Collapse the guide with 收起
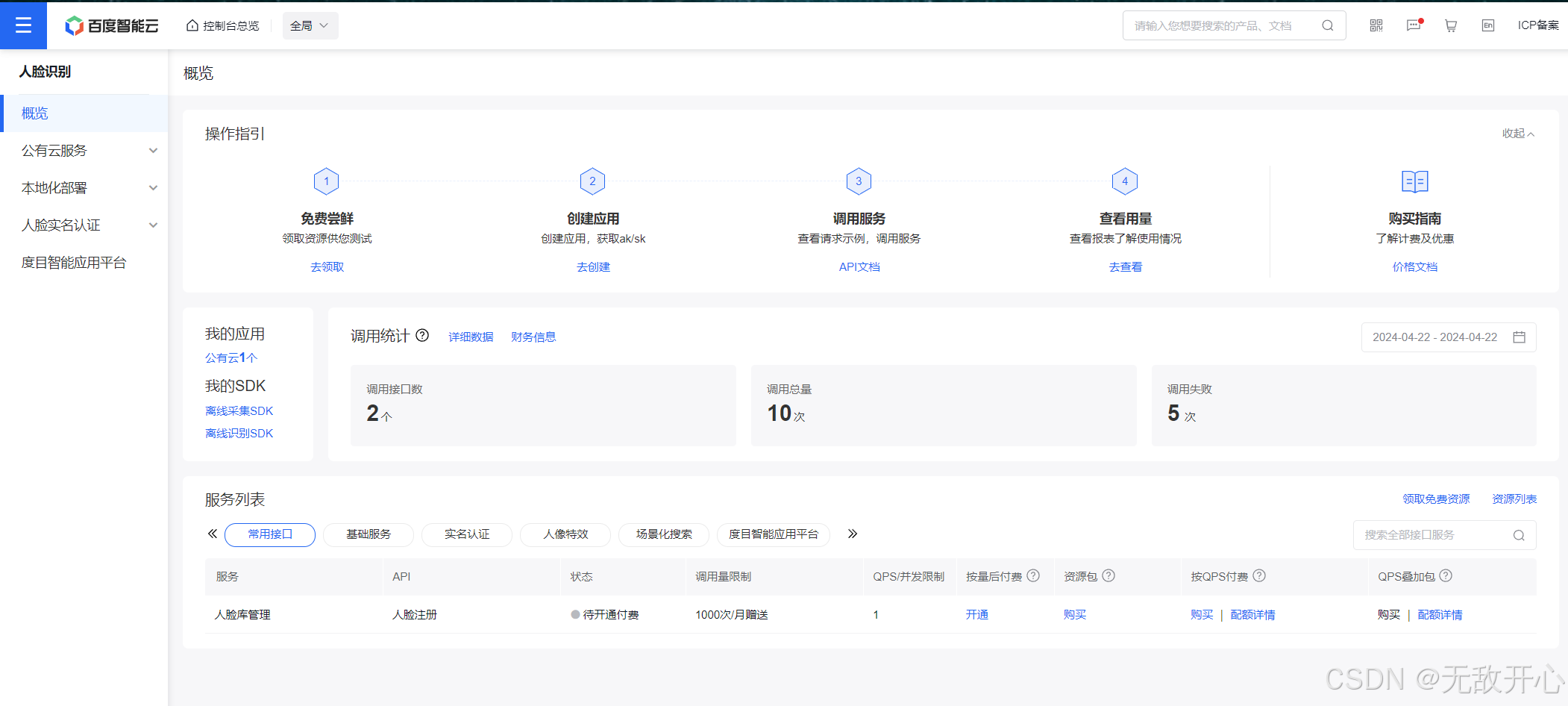Viewport: 1568px width, 706px height. pos(1518,134)
